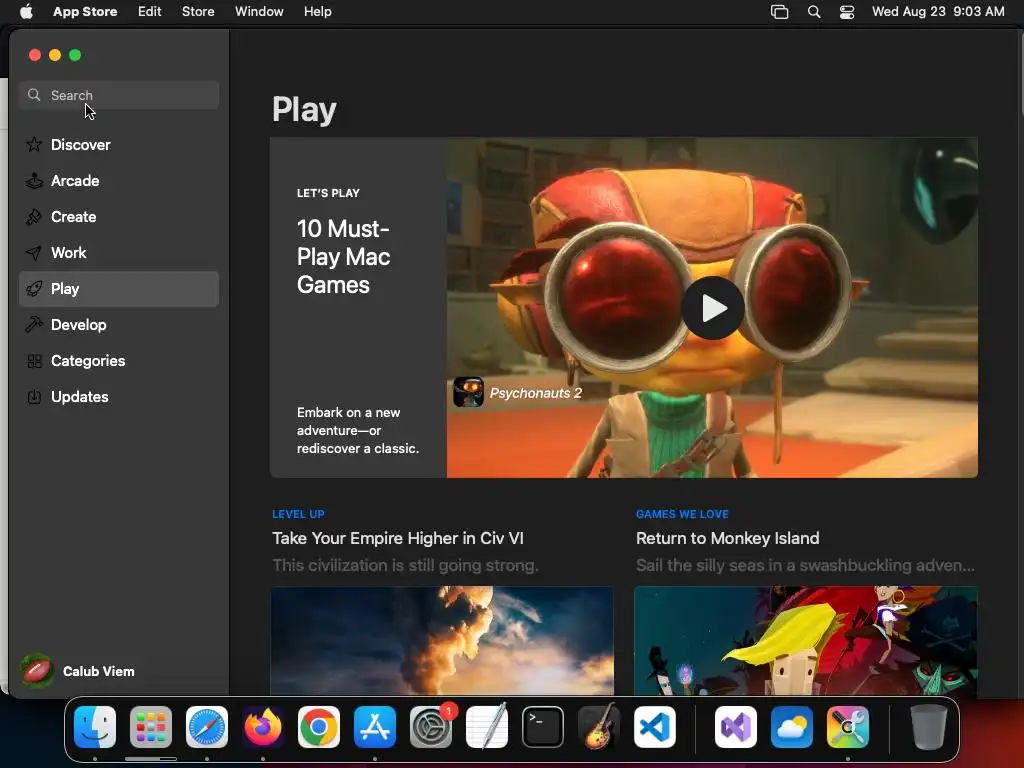Open TextEdit from the Dock

(487, 726)
